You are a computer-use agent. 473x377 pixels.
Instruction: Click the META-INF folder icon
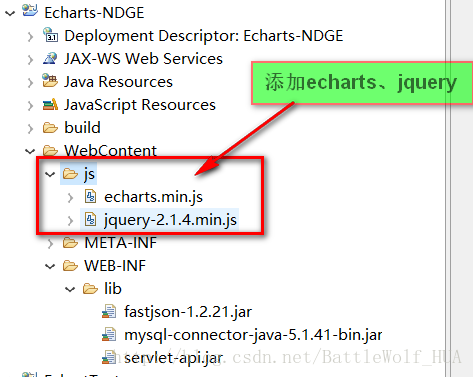click(x=70, y=243)
